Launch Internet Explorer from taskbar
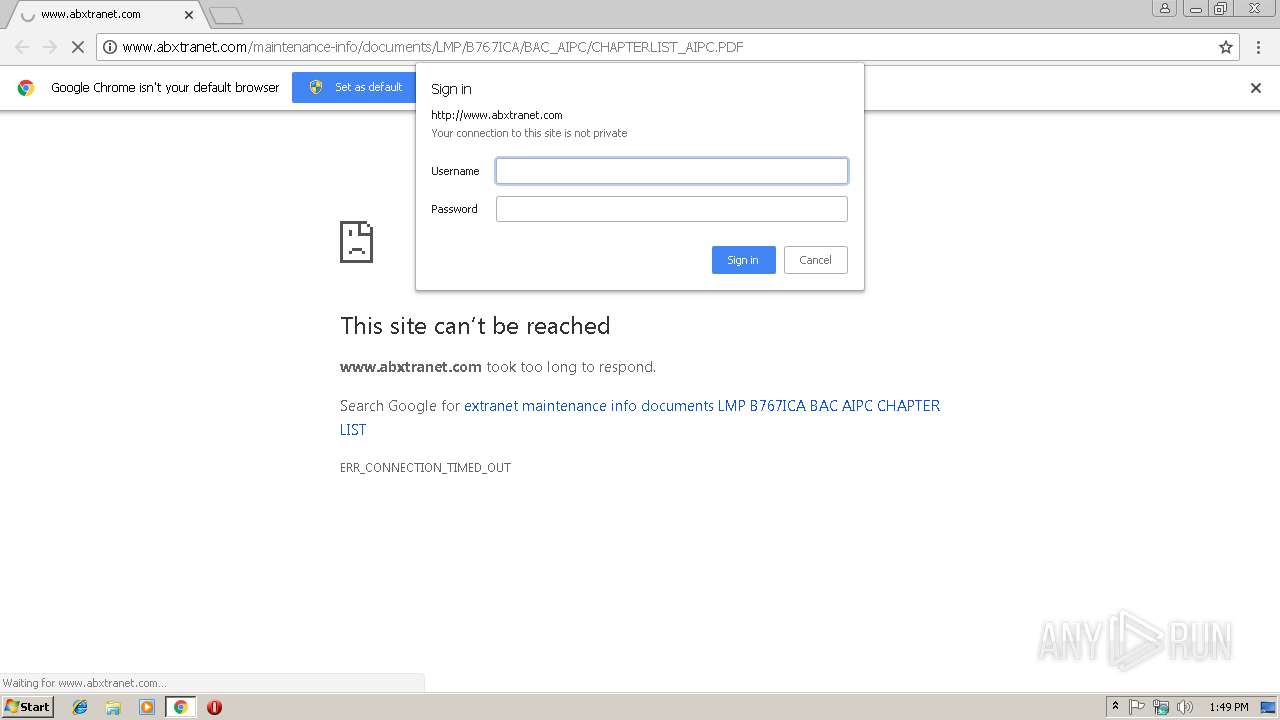The image size is (1280, 720). [80, 707]
